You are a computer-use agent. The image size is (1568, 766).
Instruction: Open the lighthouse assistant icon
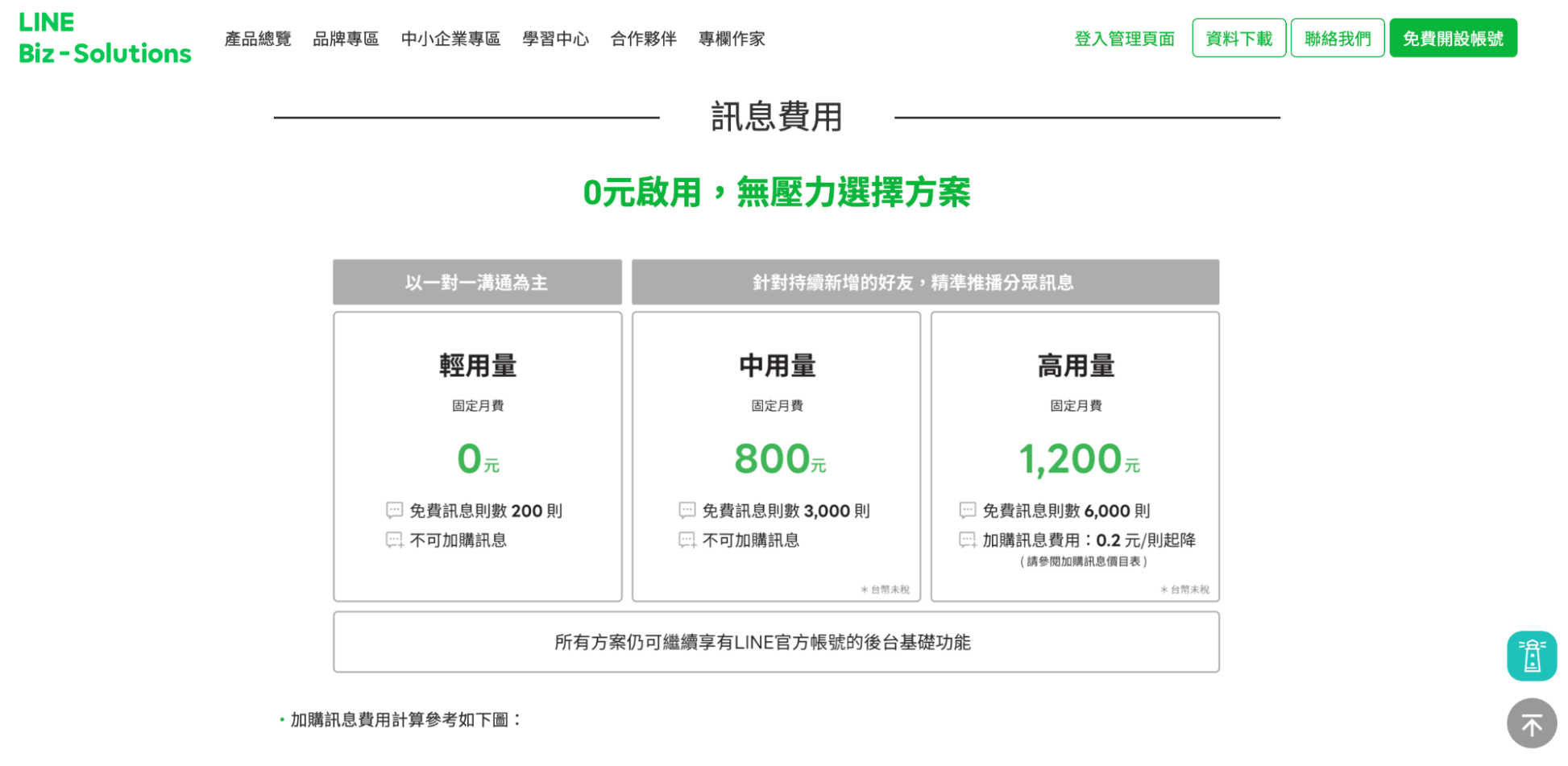[1532, 656]
